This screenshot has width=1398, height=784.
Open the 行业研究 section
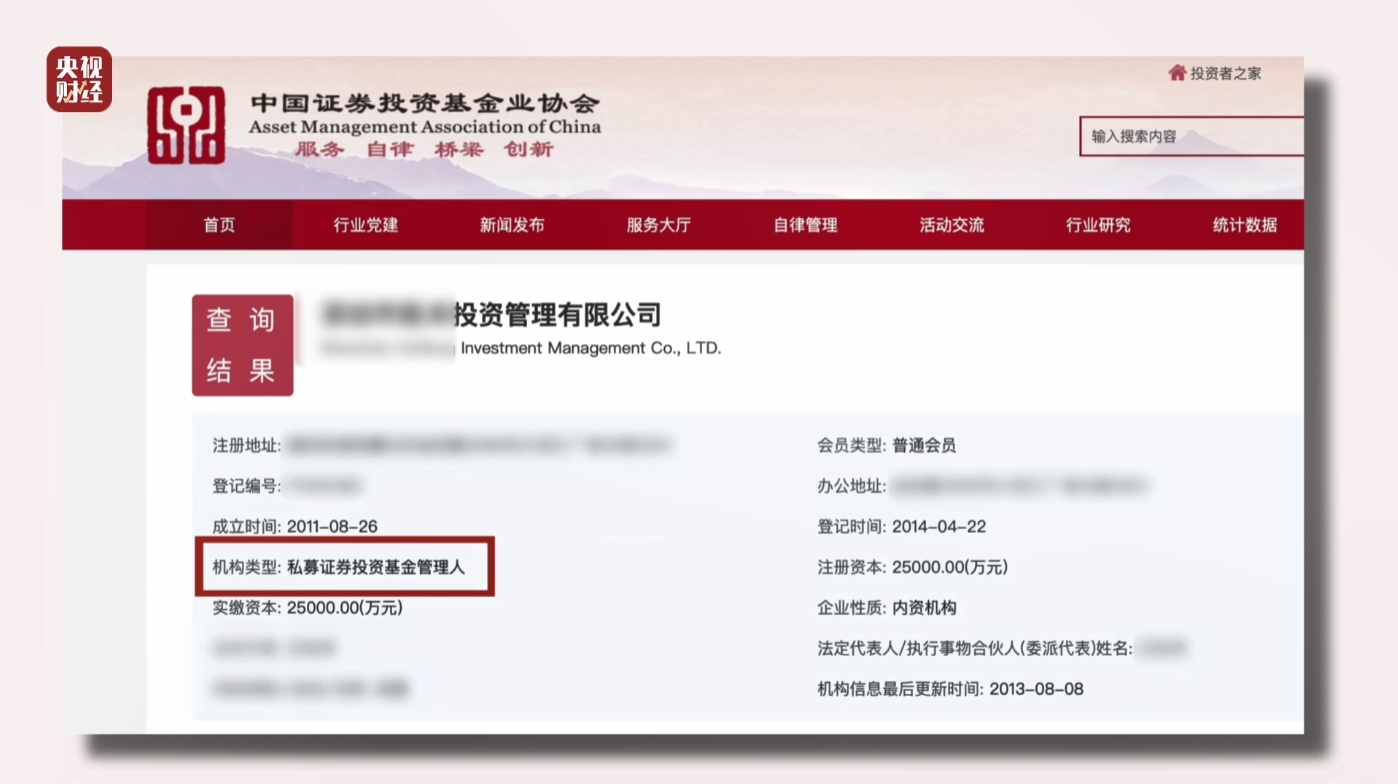(1097, 225)
